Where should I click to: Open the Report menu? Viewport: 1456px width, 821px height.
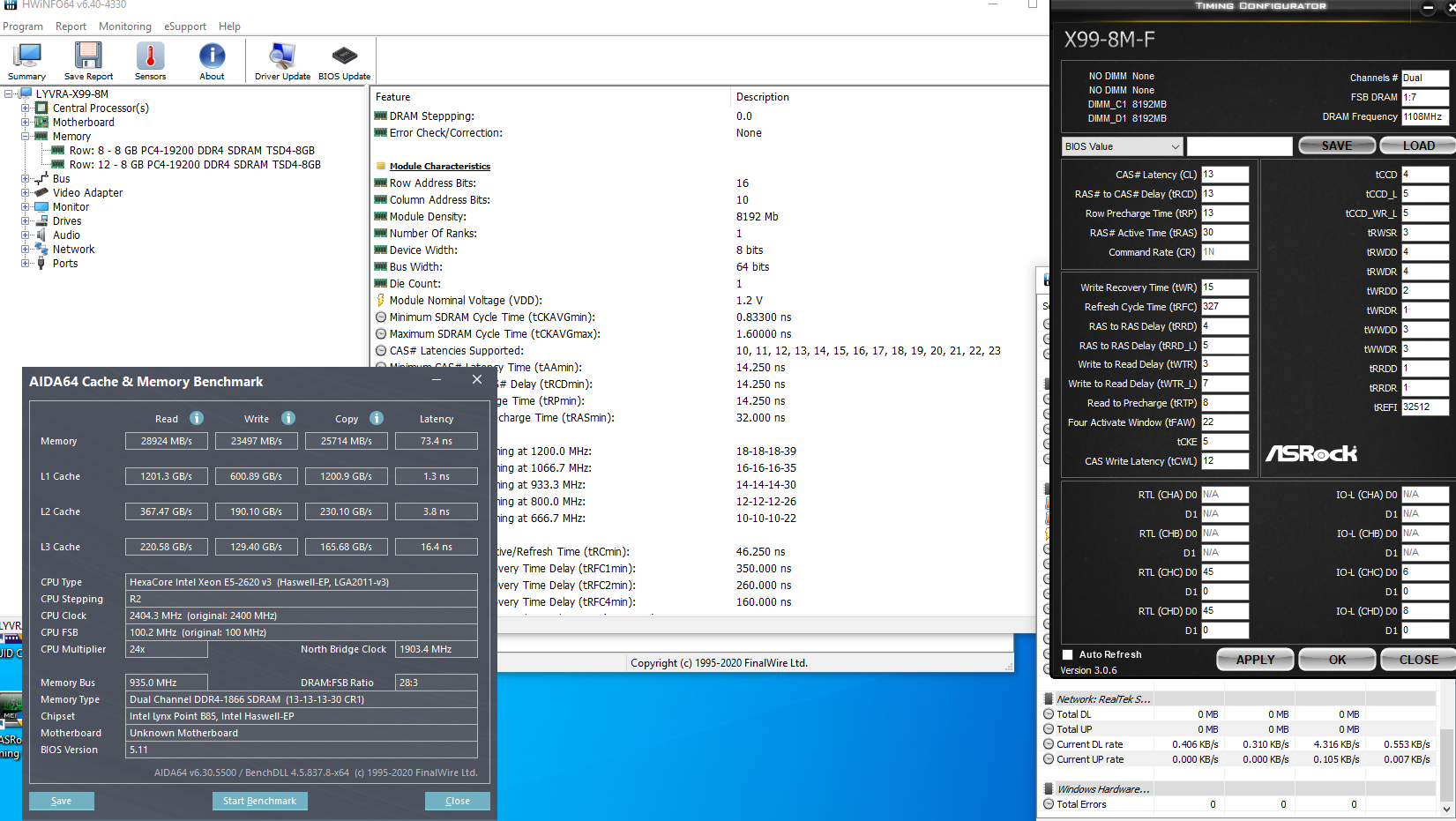[71, 26]
